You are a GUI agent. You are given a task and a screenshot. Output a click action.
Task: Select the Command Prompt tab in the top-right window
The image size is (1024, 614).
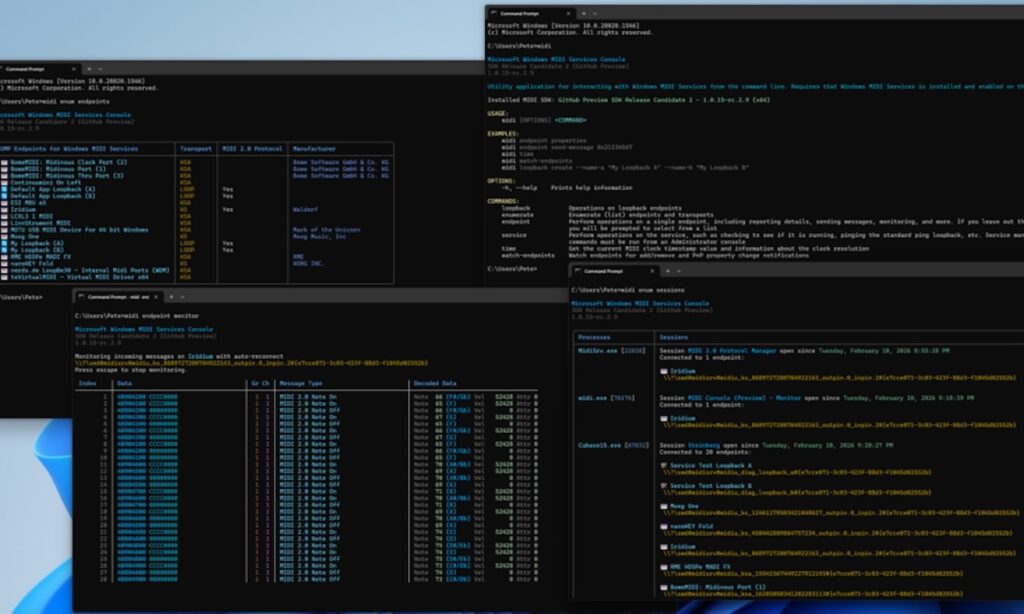click(519, 14)
